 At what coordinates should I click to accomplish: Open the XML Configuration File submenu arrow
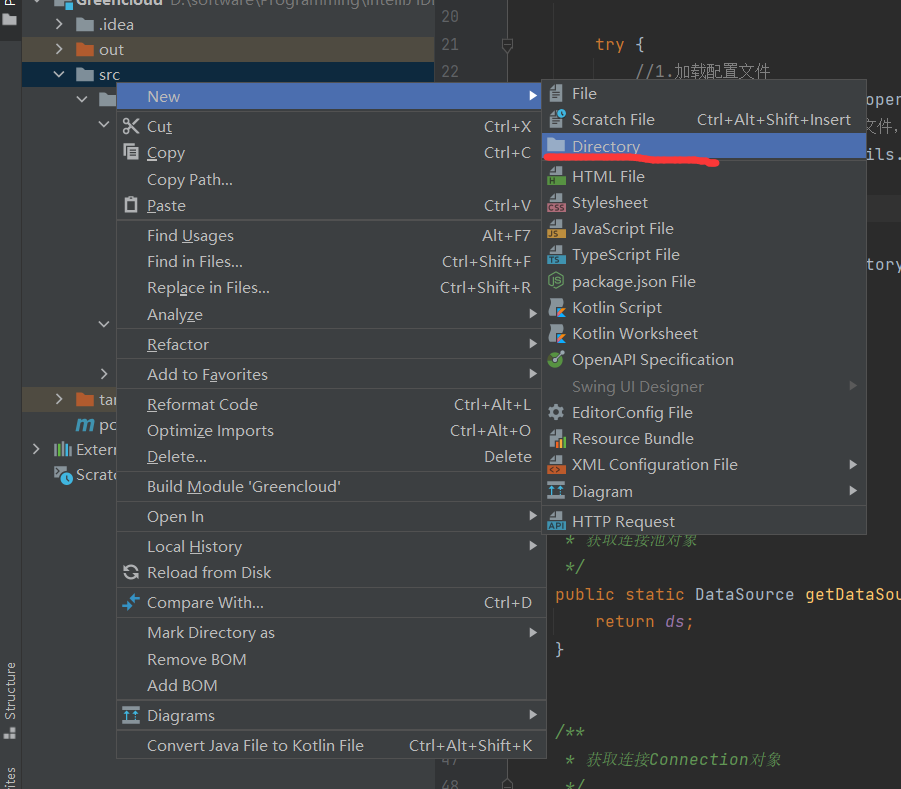click(x=853, y=464)
